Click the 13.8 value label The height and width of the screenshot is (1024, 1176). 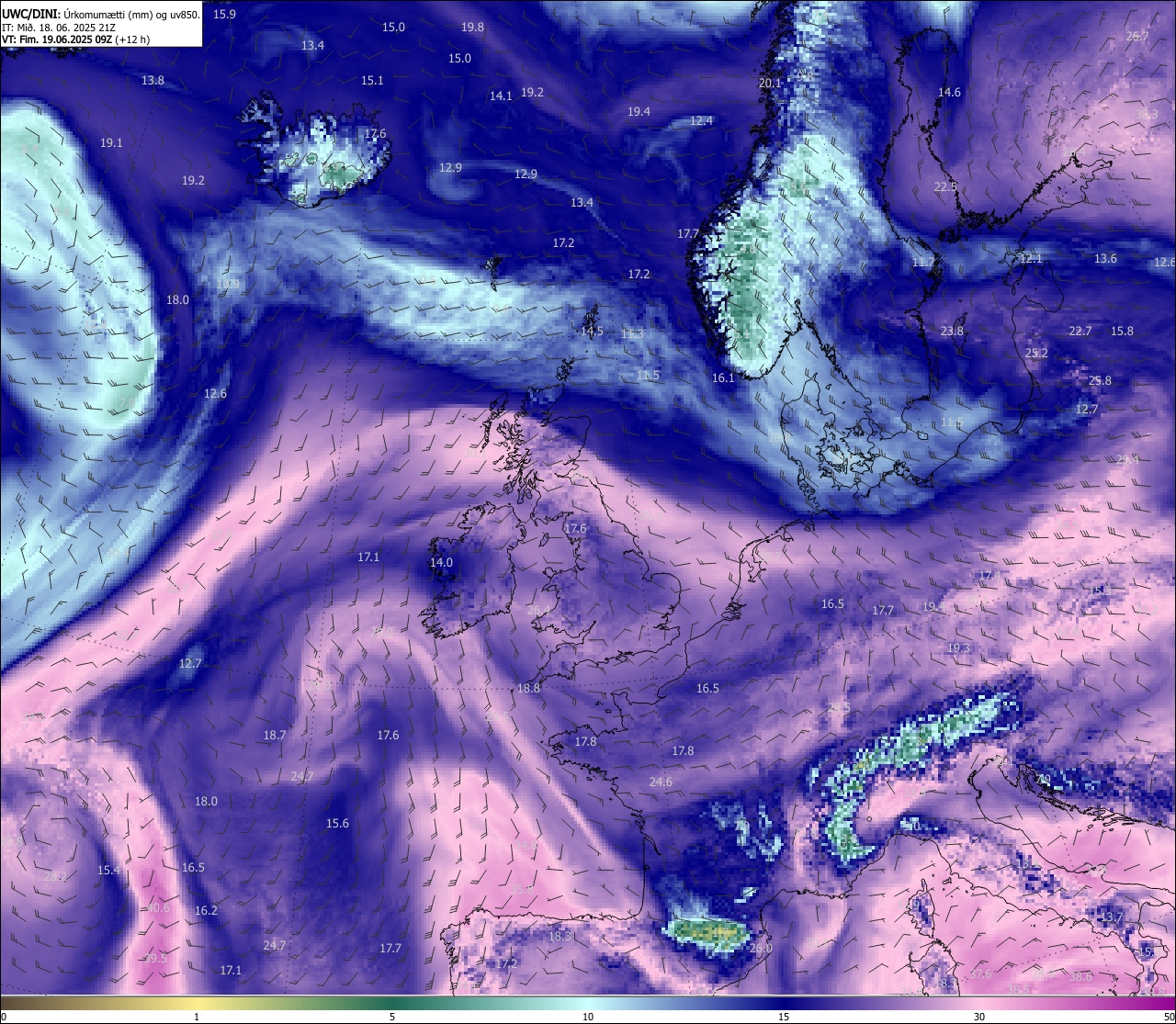pyautogui.click(x=153, y=81)
